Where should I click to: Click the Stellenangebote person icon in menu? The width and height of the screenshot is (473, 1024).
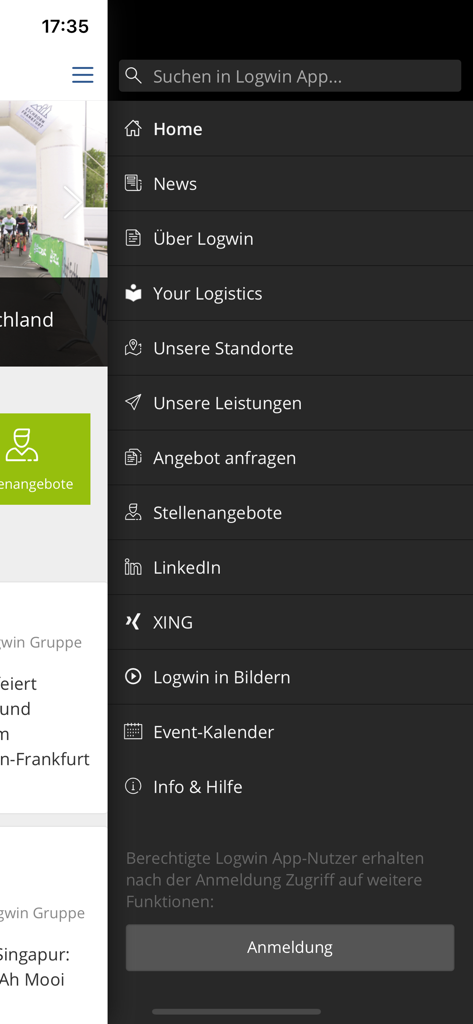pos(133,512)
